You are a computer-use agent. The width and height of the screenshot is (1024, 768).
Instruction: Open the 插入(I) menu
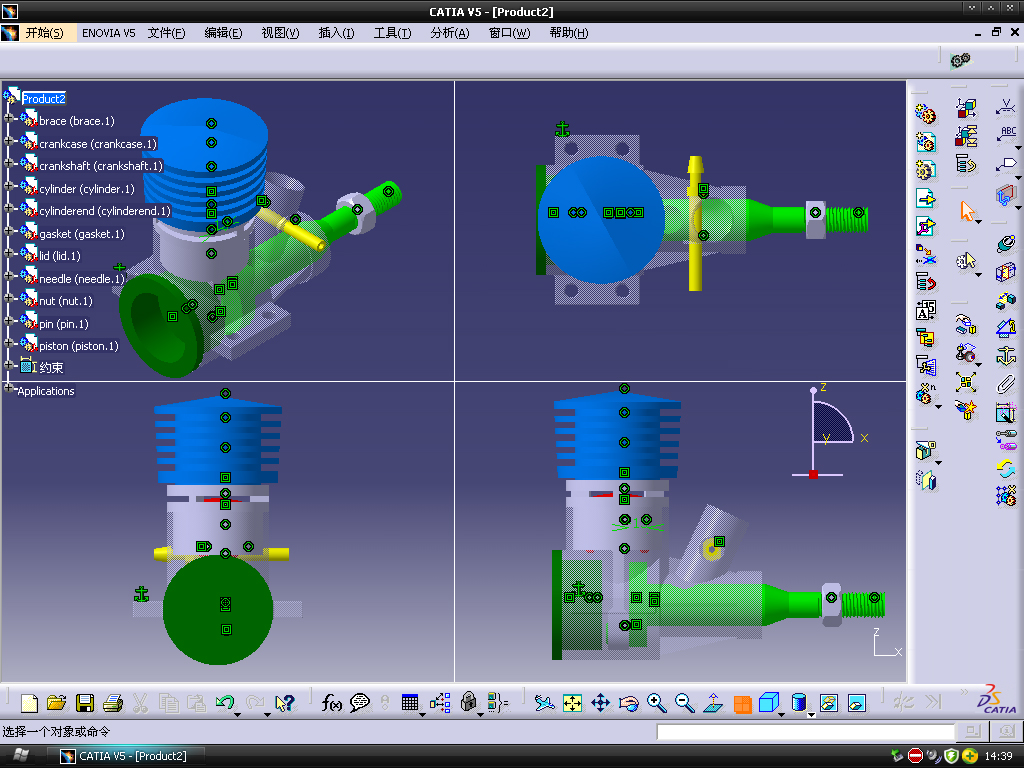click(x=336, y=33)
